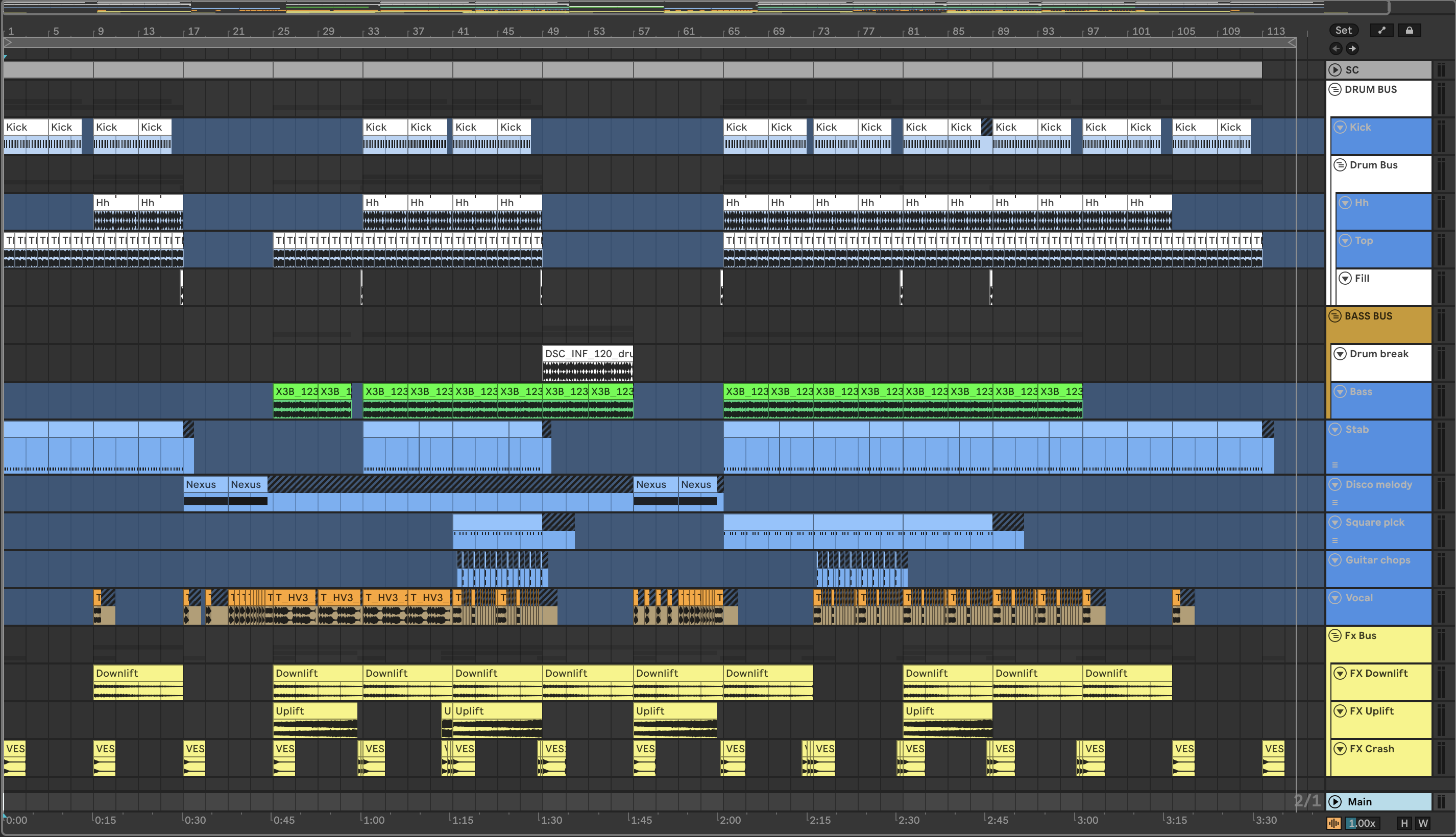This screenshot has height=837, width=1456.
Task: Click the automation mode line icon
Action: click(x=1381, y=31)
